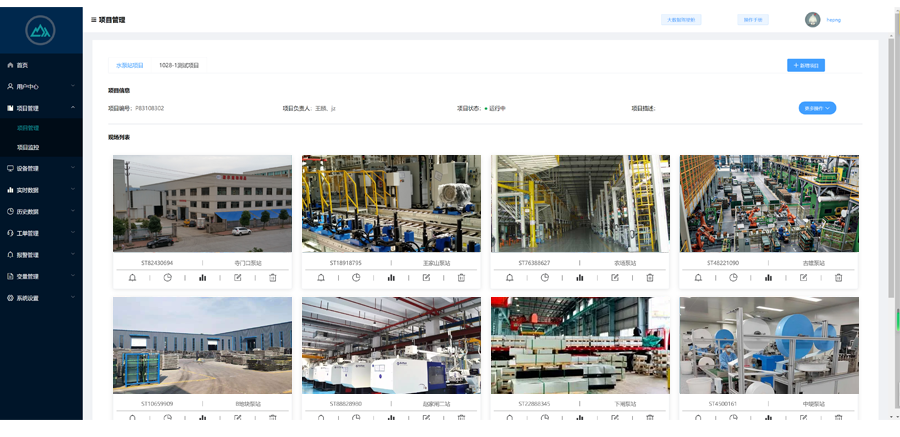Open the ST10659909 site photo thumbnail
Viewport: 900px width, 437px height.
click(x=202, y=346)
